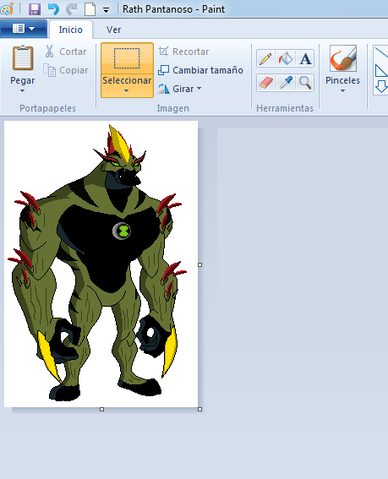Open the Customize Quick Access Toolbar arrow
This screenshot has height=479, width=388.
[106, 10]
